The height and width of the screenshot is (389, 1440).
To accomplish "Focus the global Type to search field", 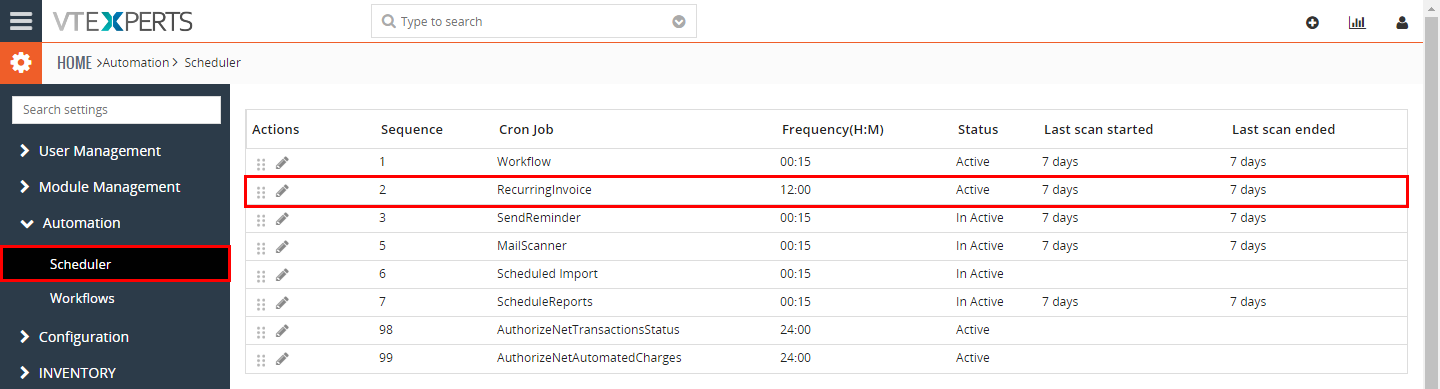I will [x=533, y=21].
